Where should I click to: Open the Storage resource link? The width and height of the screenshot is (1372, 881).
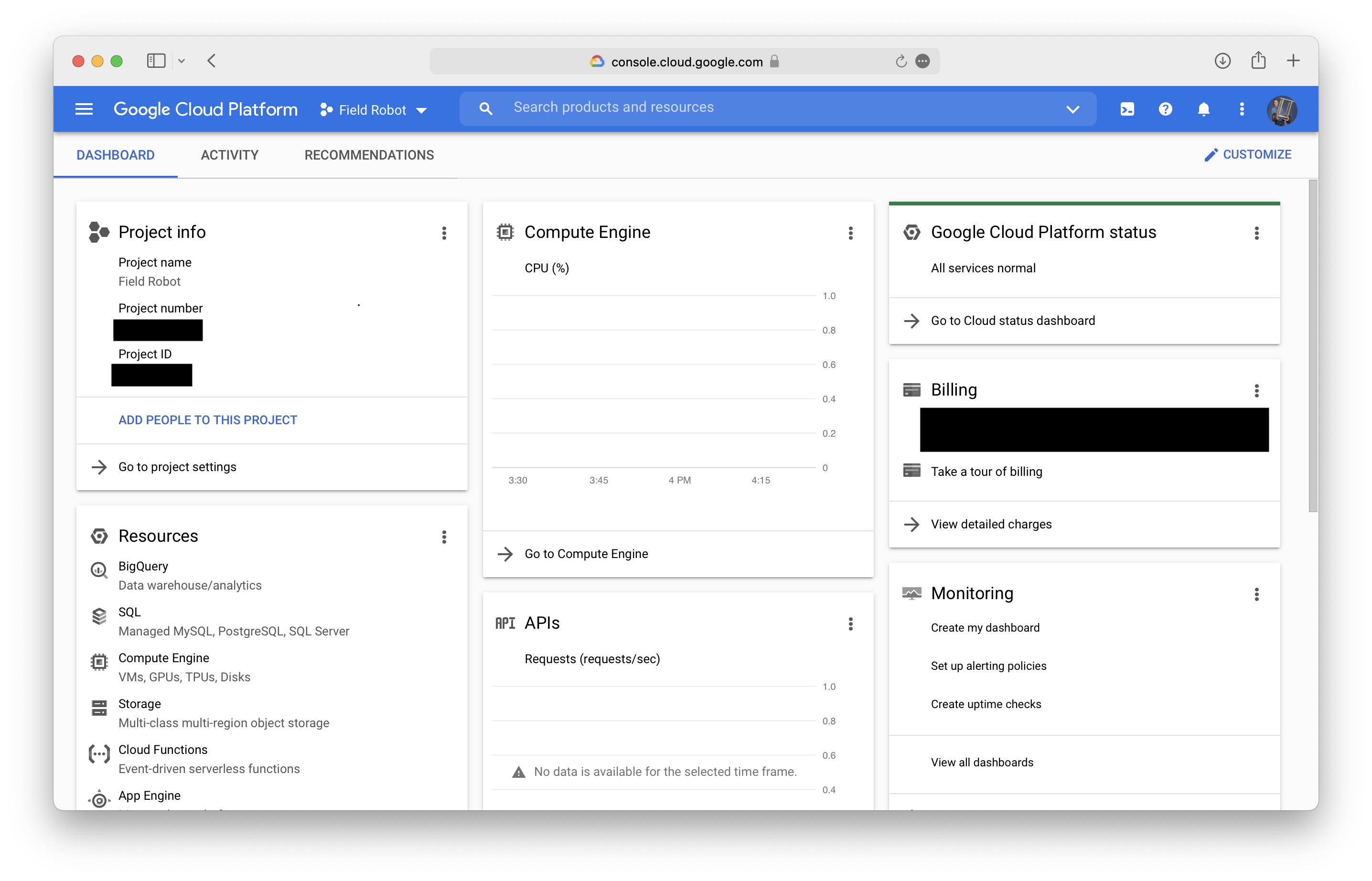139,704
